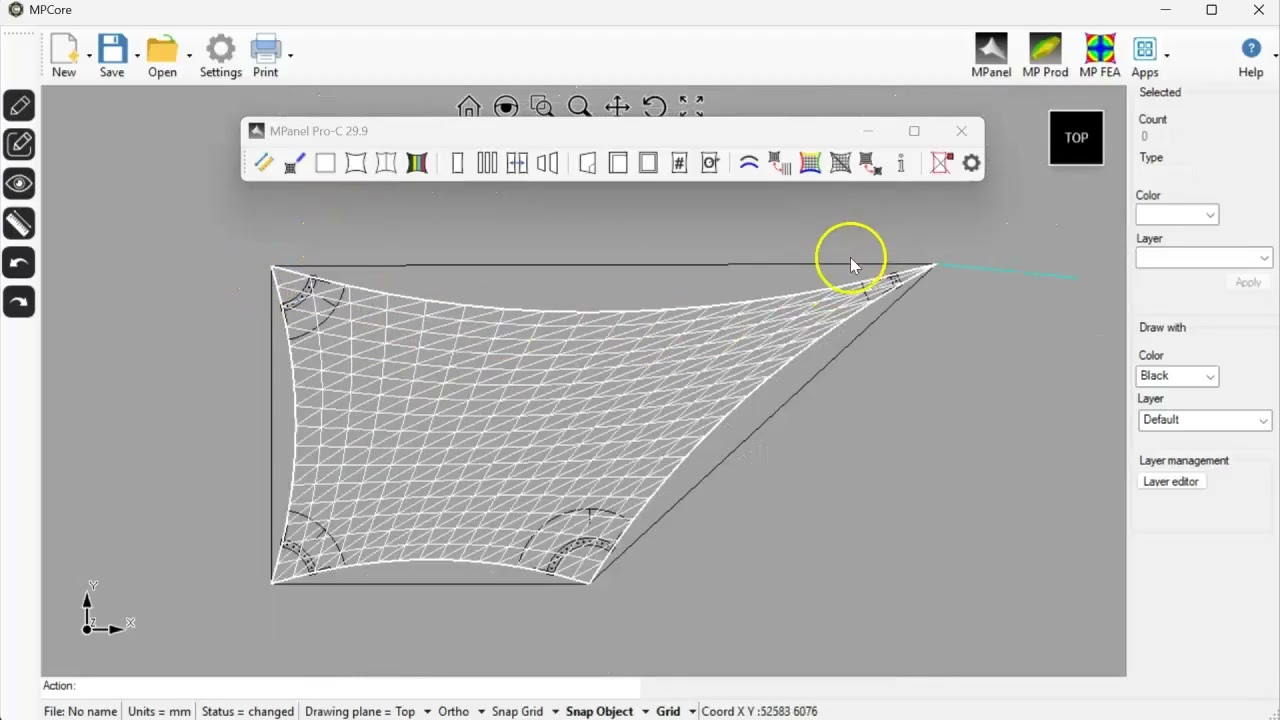Click the Units = mm status entry
This screenshot has height=720, width=1280.
159,712
